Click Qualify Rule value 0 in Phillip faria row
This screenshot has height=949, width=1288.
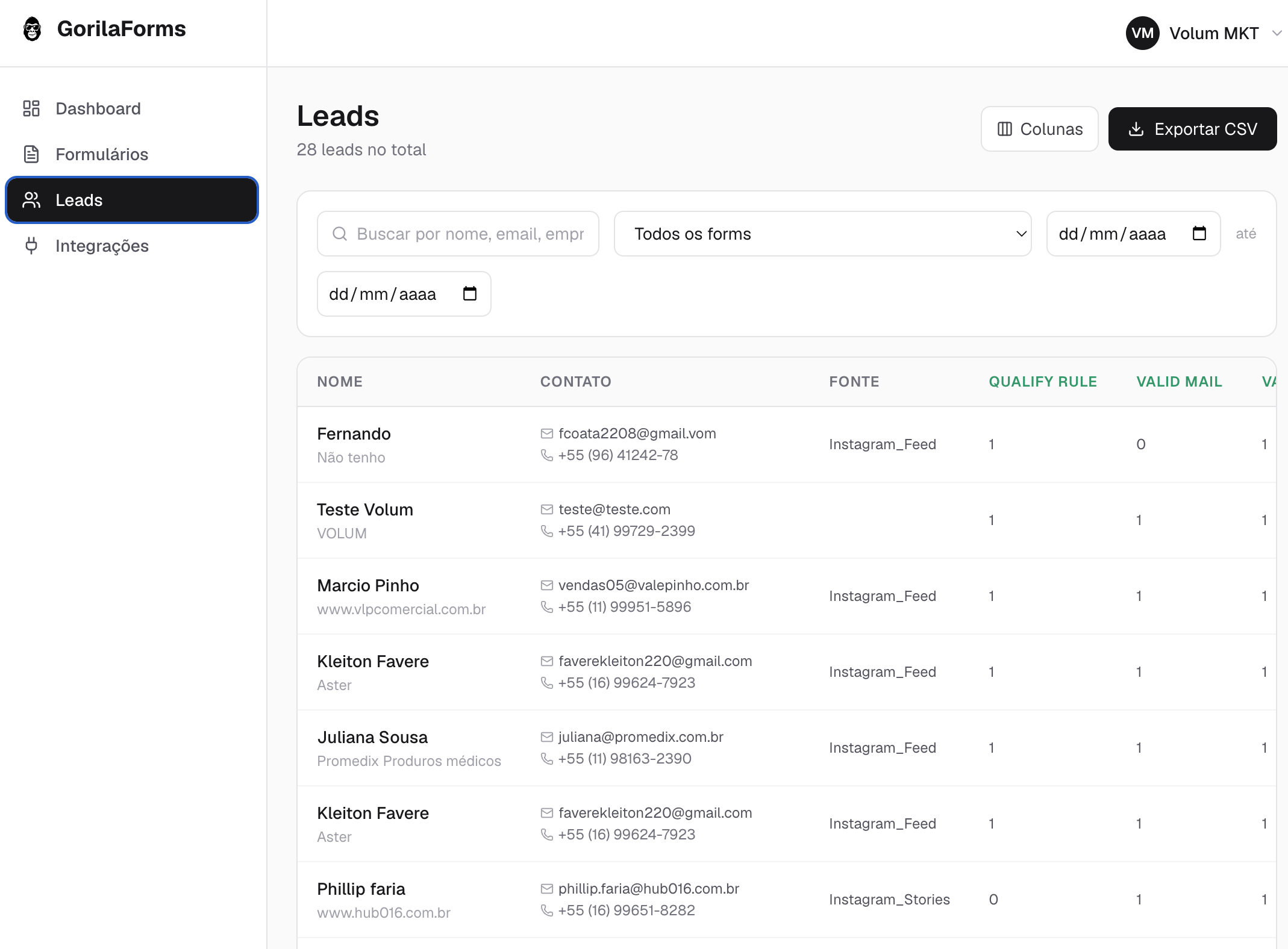[993, 900]
